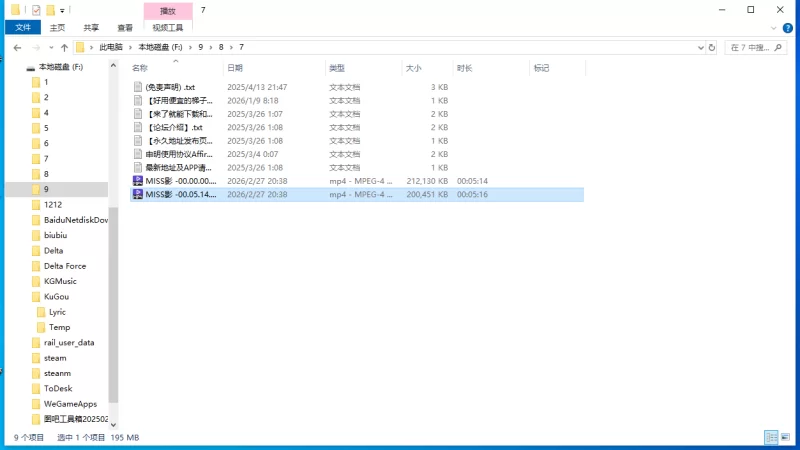
Task: Expand recent locations dropdown arrow
Action: pos(51,47)
